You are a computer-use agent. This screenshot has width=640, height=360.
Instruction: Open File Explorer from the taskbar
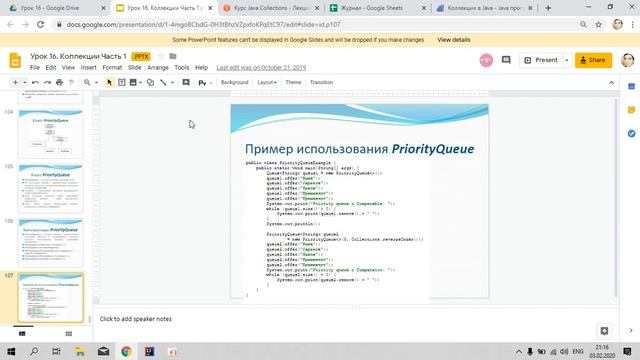(x=80, y=351)
